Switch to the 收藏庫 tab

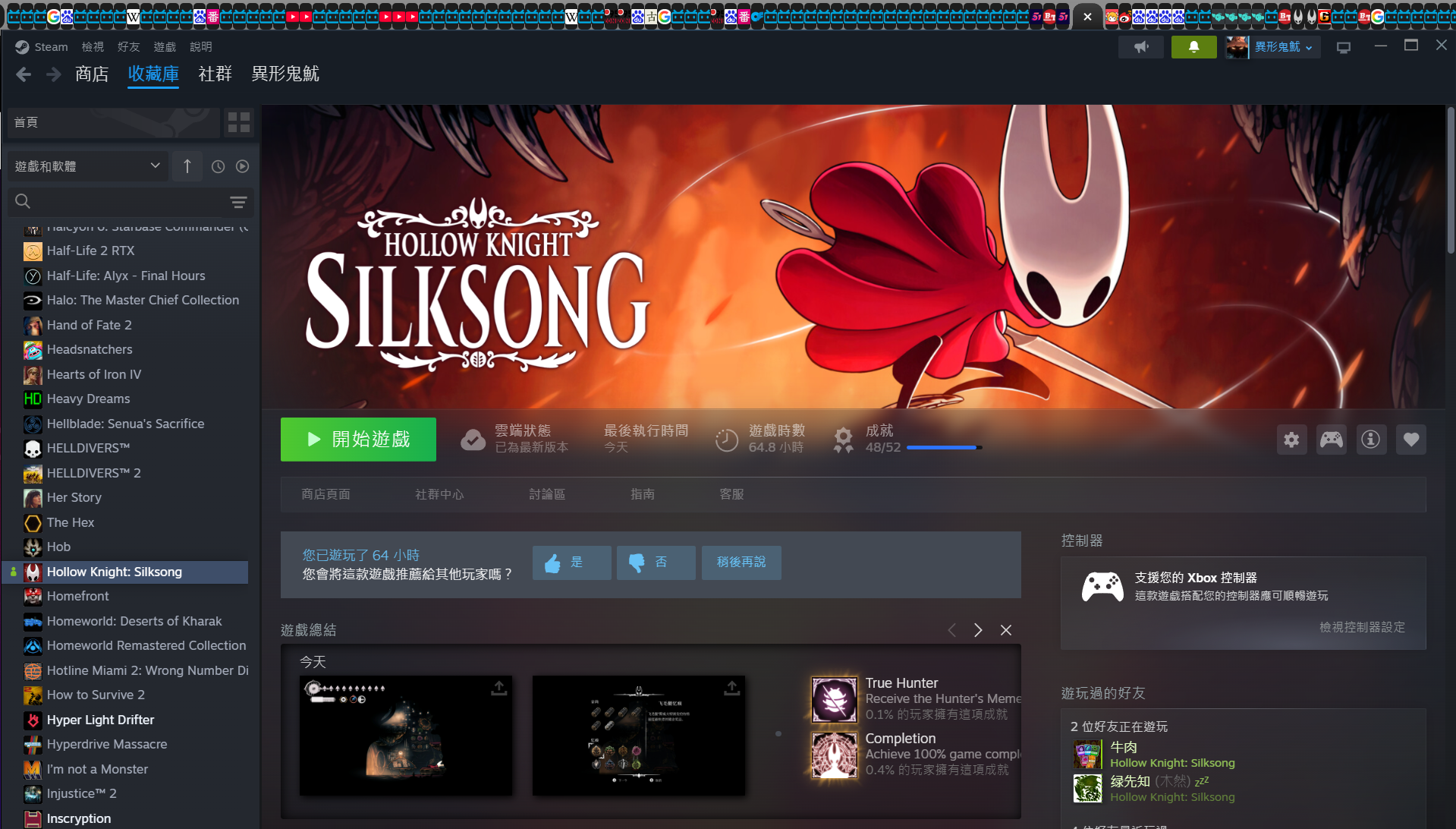153,74
